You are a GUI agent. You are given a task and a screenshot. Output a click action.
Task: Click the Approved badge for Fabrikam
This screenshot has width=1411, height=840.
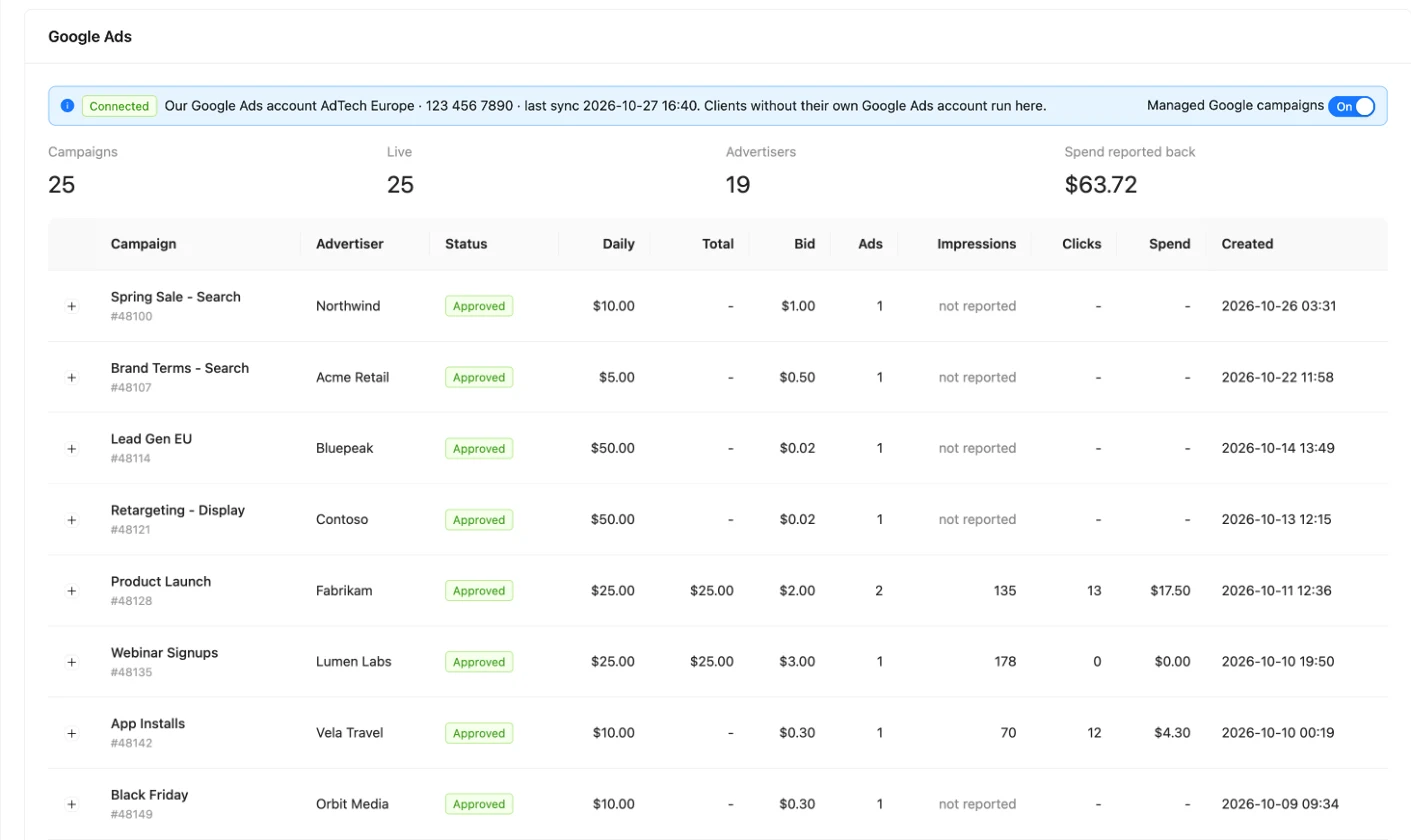[x=479, y=591]
